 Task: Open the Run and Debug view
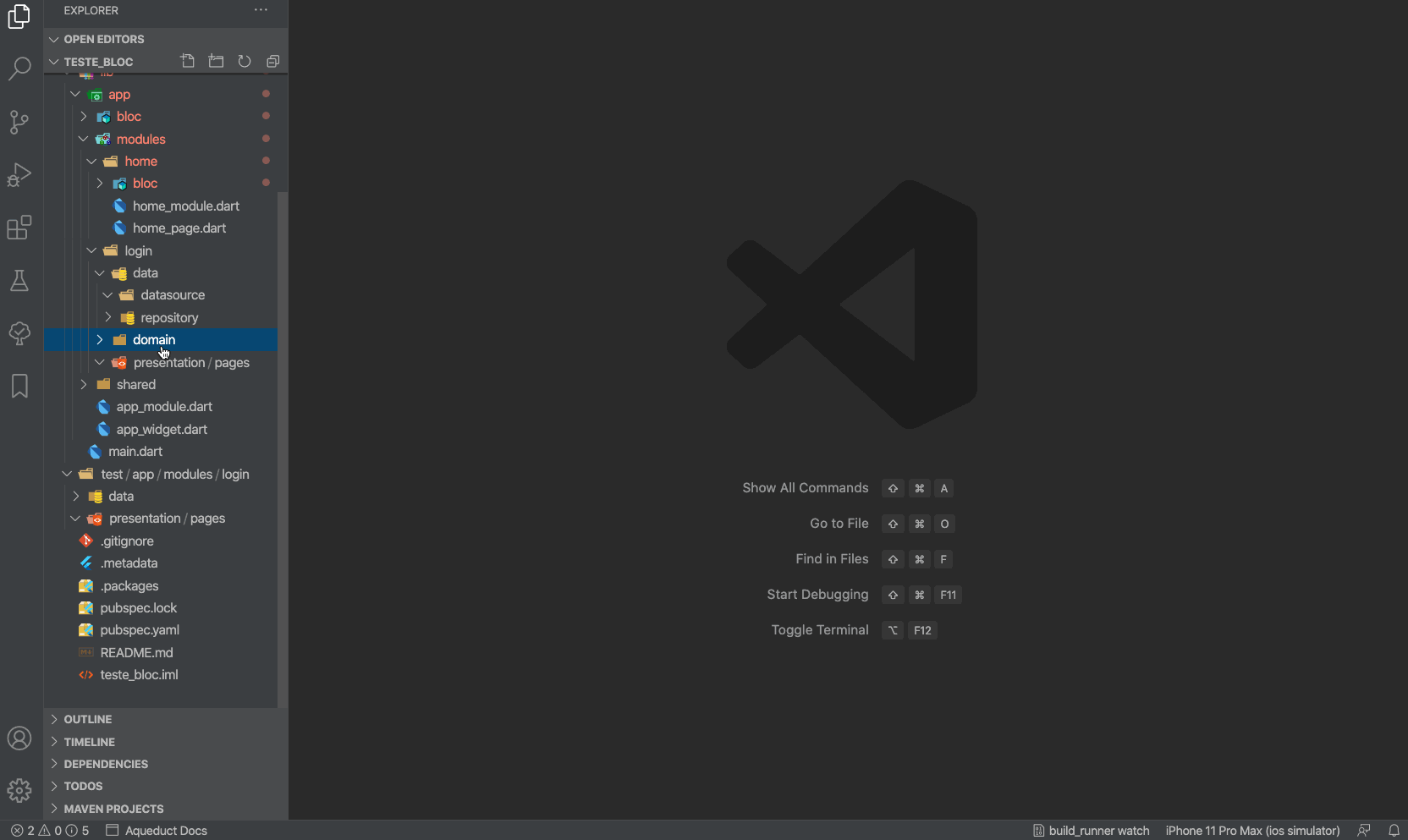tap(19, 175)
